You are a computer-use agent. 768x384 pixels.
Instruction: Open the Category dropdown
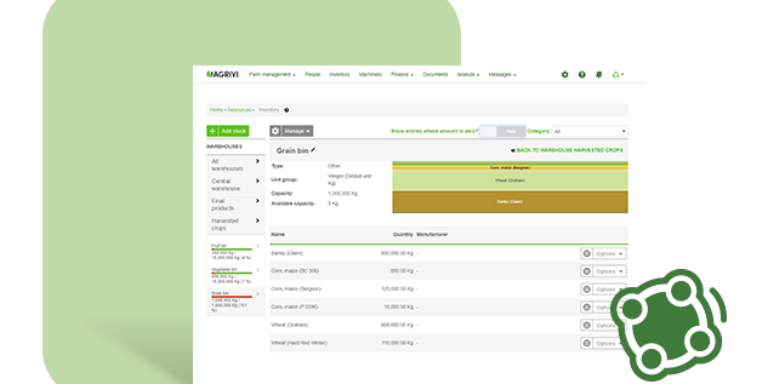pyautogui.click(x=590, y=131)
